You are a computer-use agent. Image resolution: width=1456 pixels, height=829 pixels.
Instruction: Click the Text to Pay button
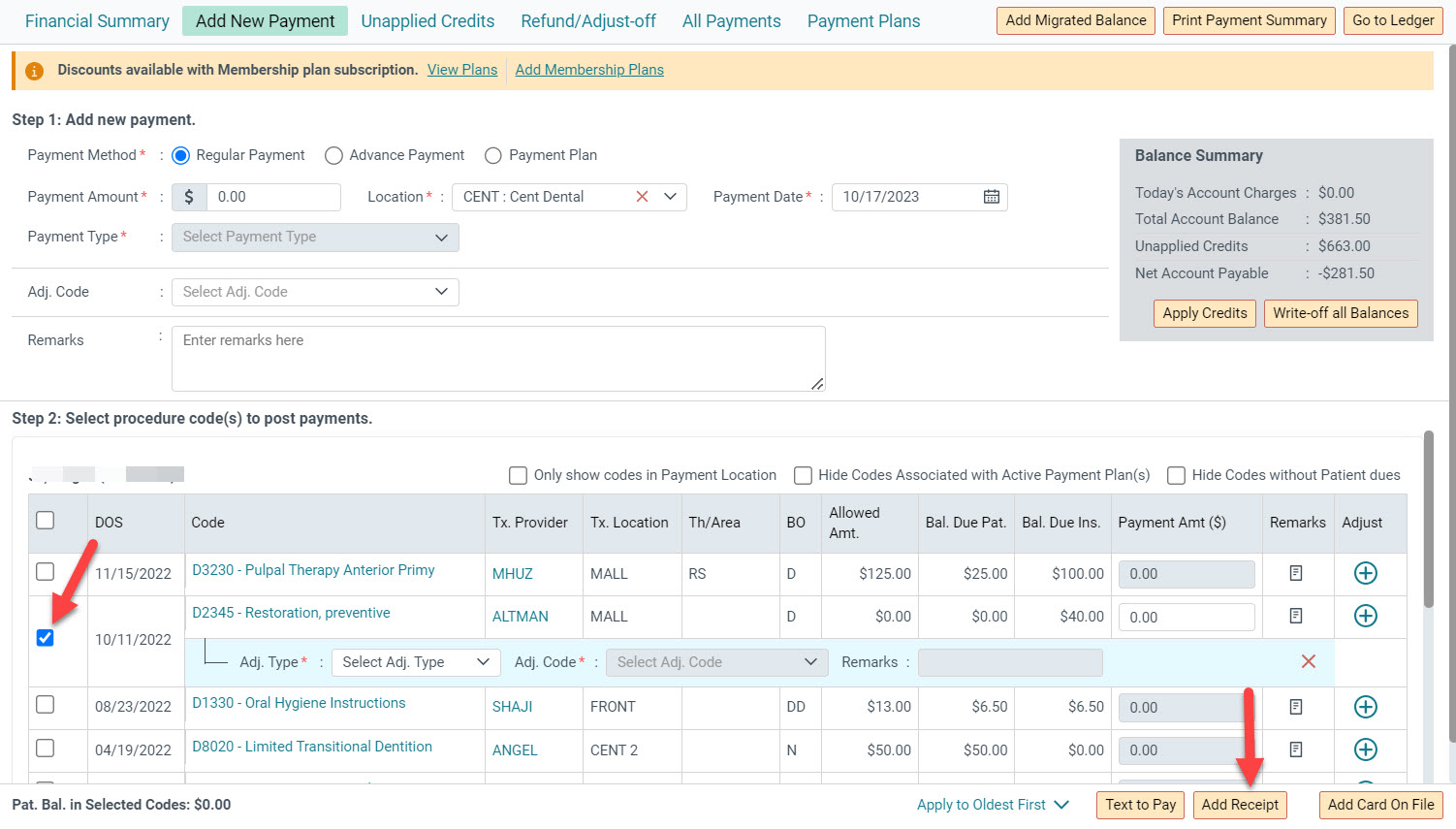coord(1141,805)
